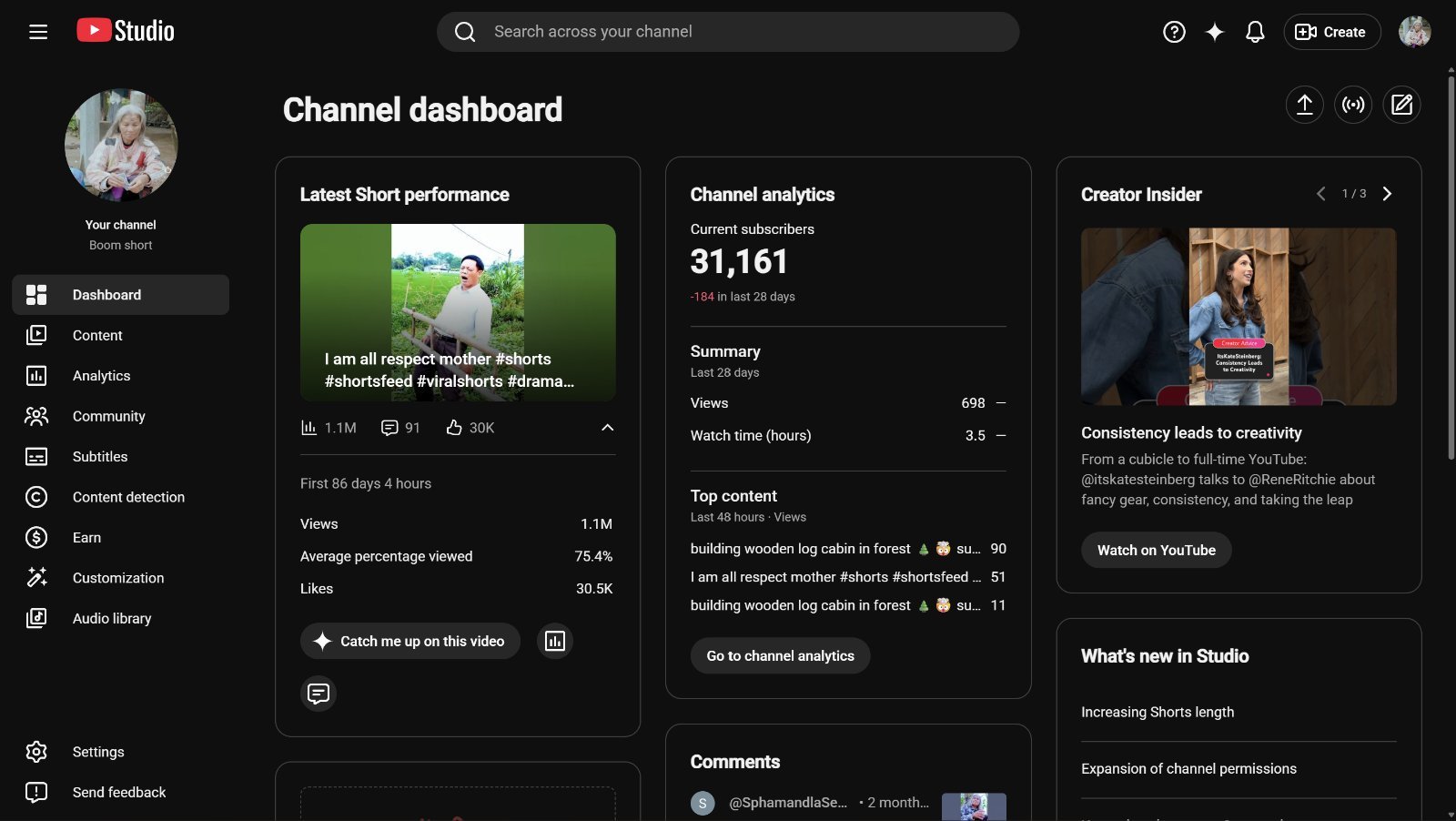Screen dimensions: 1456x821
Task: Select Earn in the sidebar menu
Action: tap(121, 538)
